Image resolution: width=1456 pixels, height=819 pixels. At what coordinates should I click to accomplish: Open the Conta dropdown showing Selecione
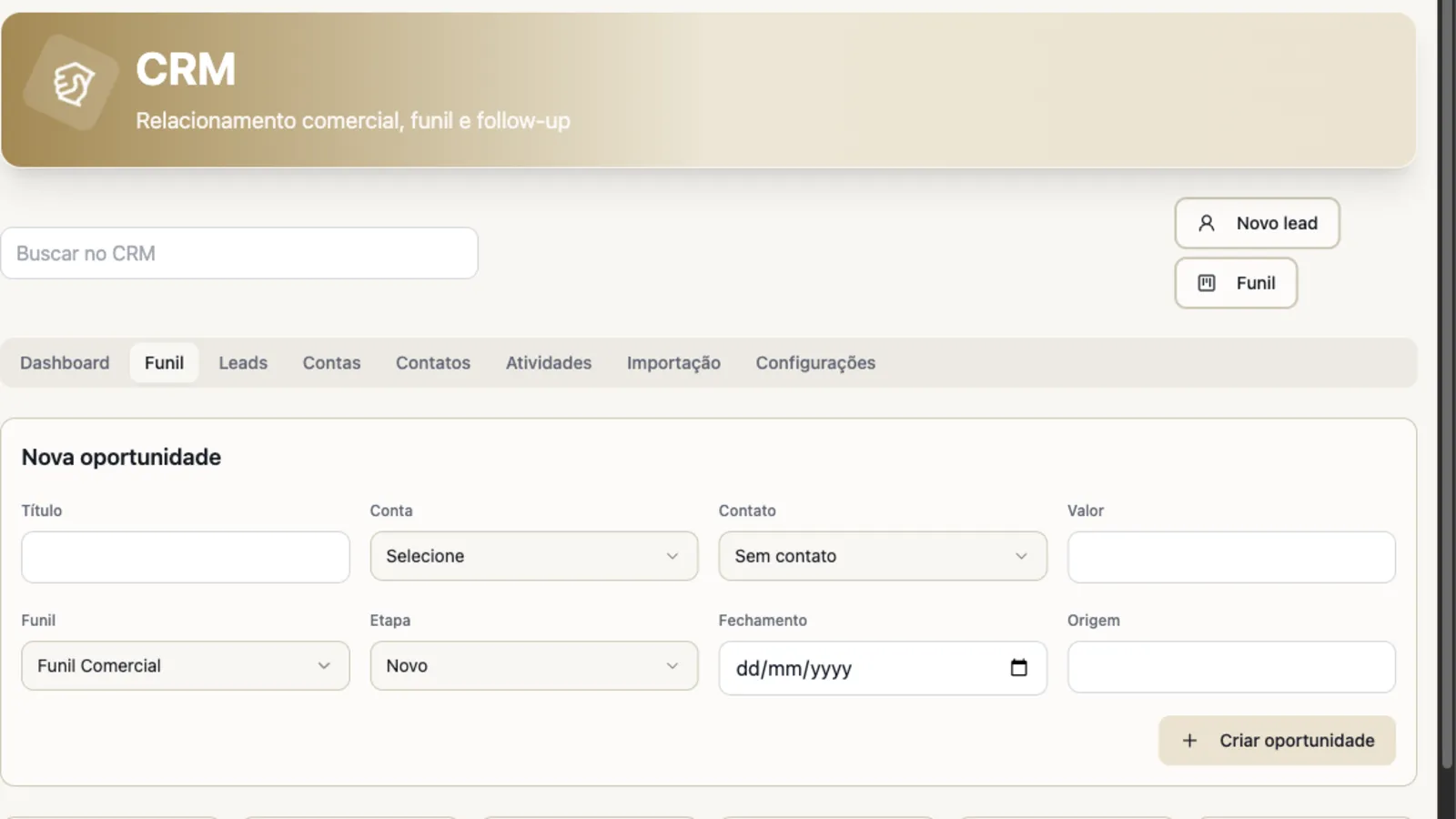[x=534, y=556]
